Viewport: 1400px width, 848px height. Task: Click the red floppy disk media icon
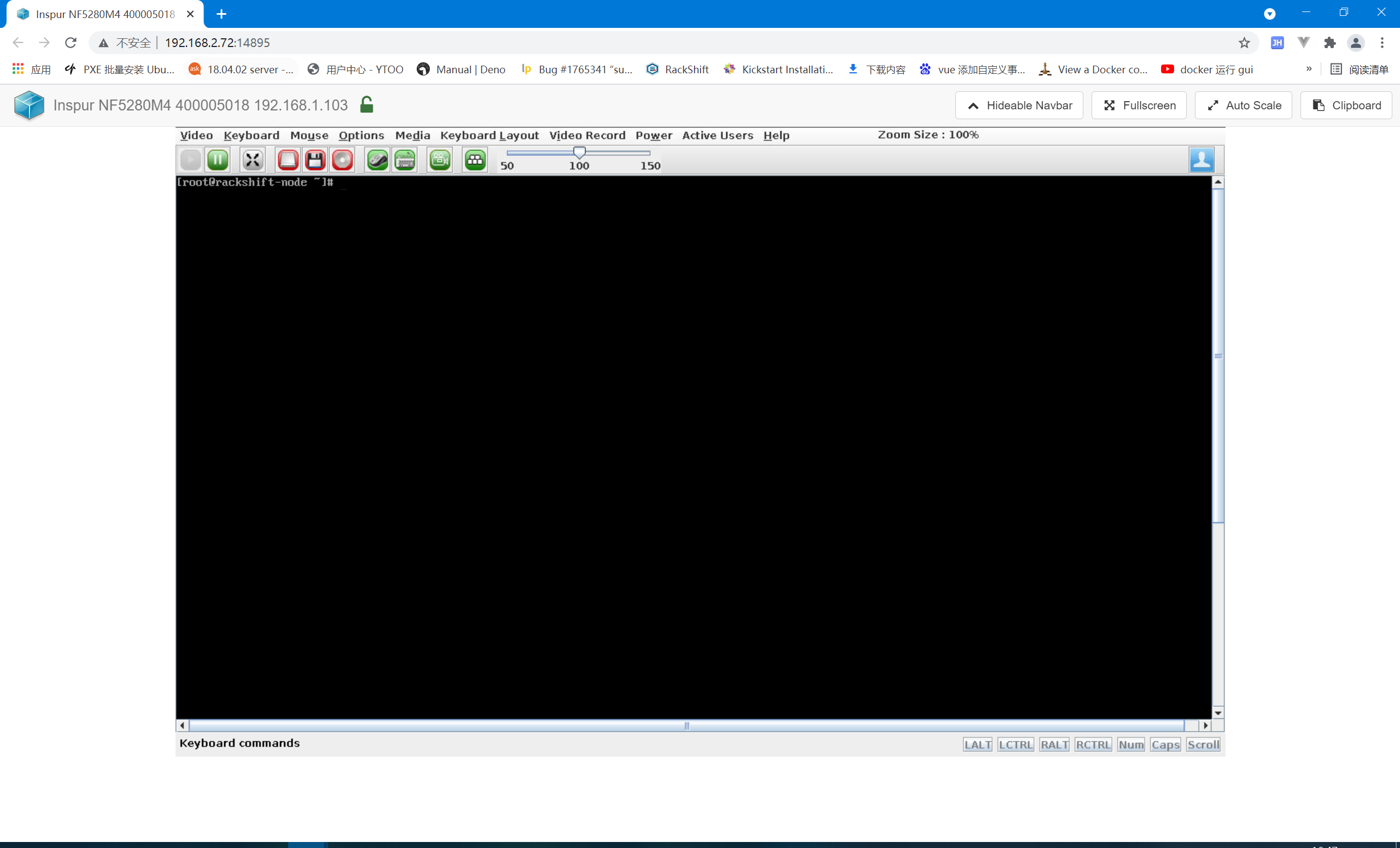(316, 160)
